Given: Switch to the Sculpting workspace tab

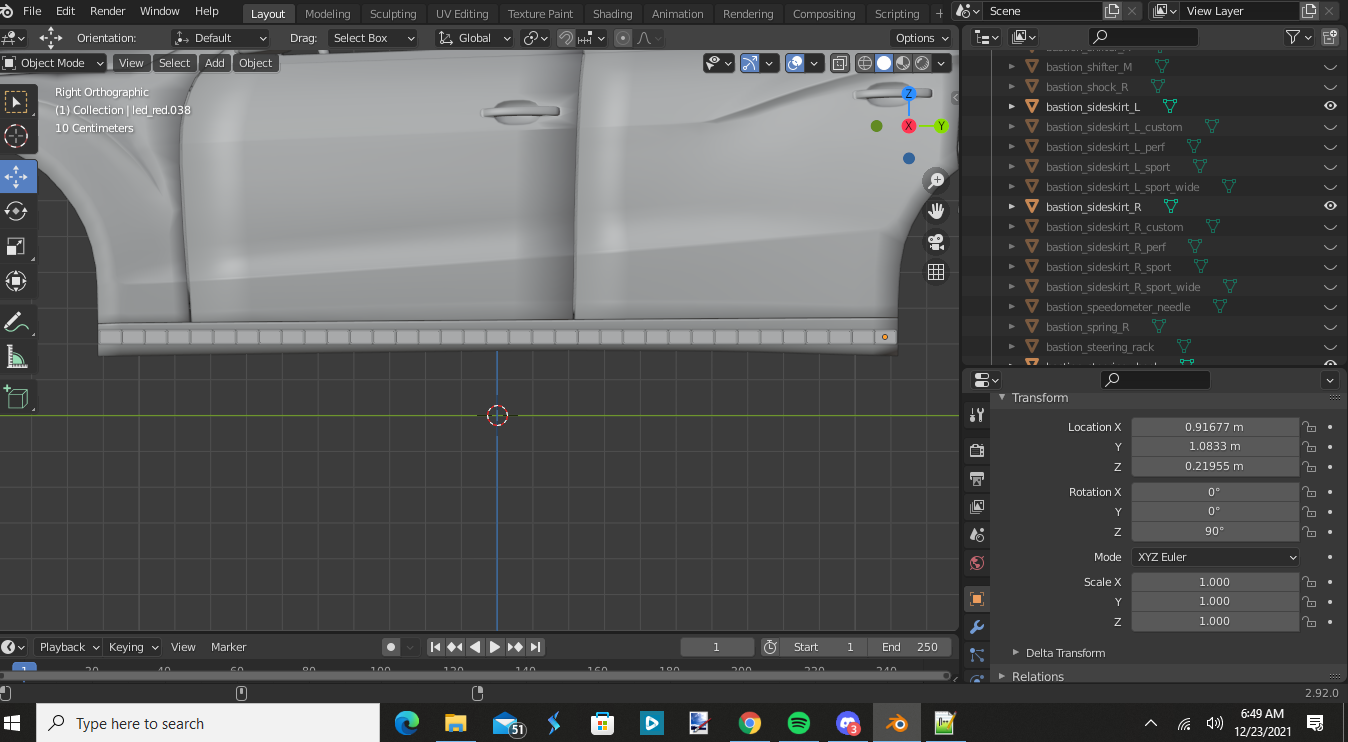Looking at the screenshot, I should 393,14.
